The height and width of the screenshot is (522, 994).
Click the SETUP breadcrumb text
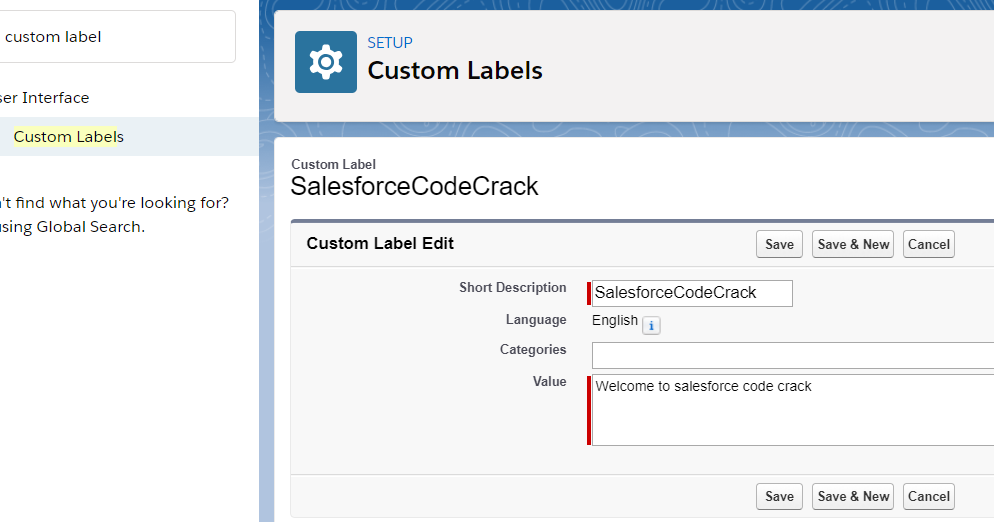click(390, 42)
